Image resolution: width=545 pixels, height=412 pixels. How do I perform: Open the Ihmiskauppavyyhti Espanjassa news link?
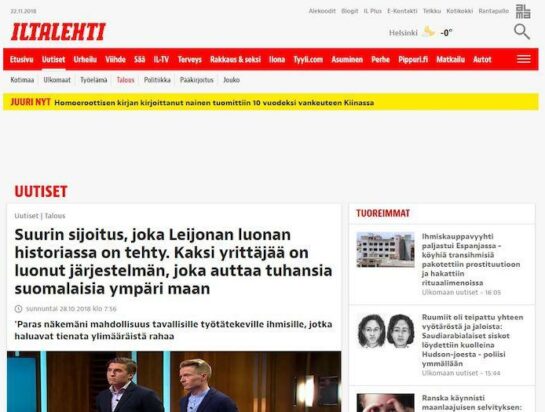[471, 259]
